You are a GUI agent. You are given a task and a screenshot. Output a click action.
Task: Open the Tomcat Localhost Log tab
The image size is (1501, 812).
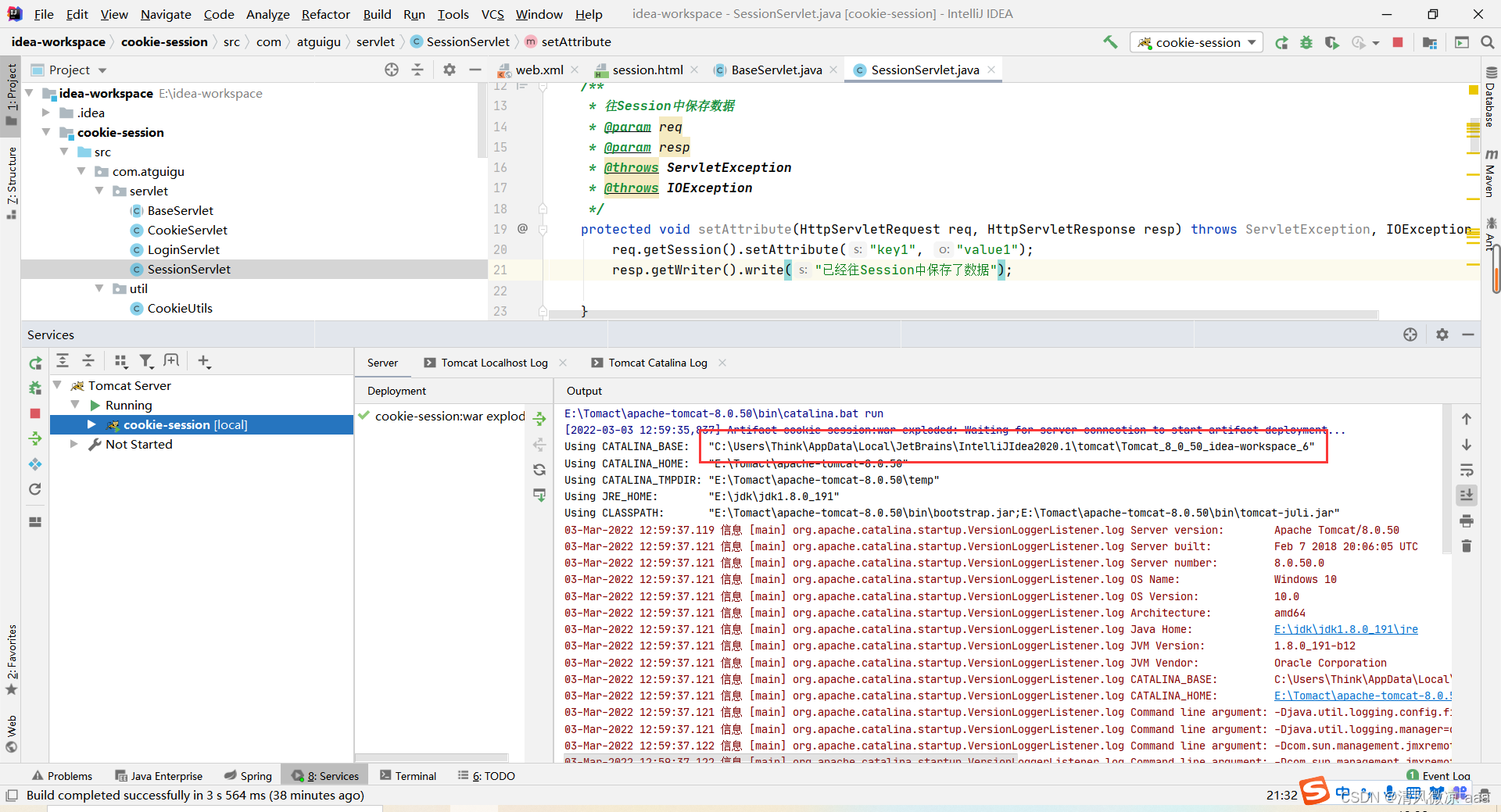coord(494,363)
